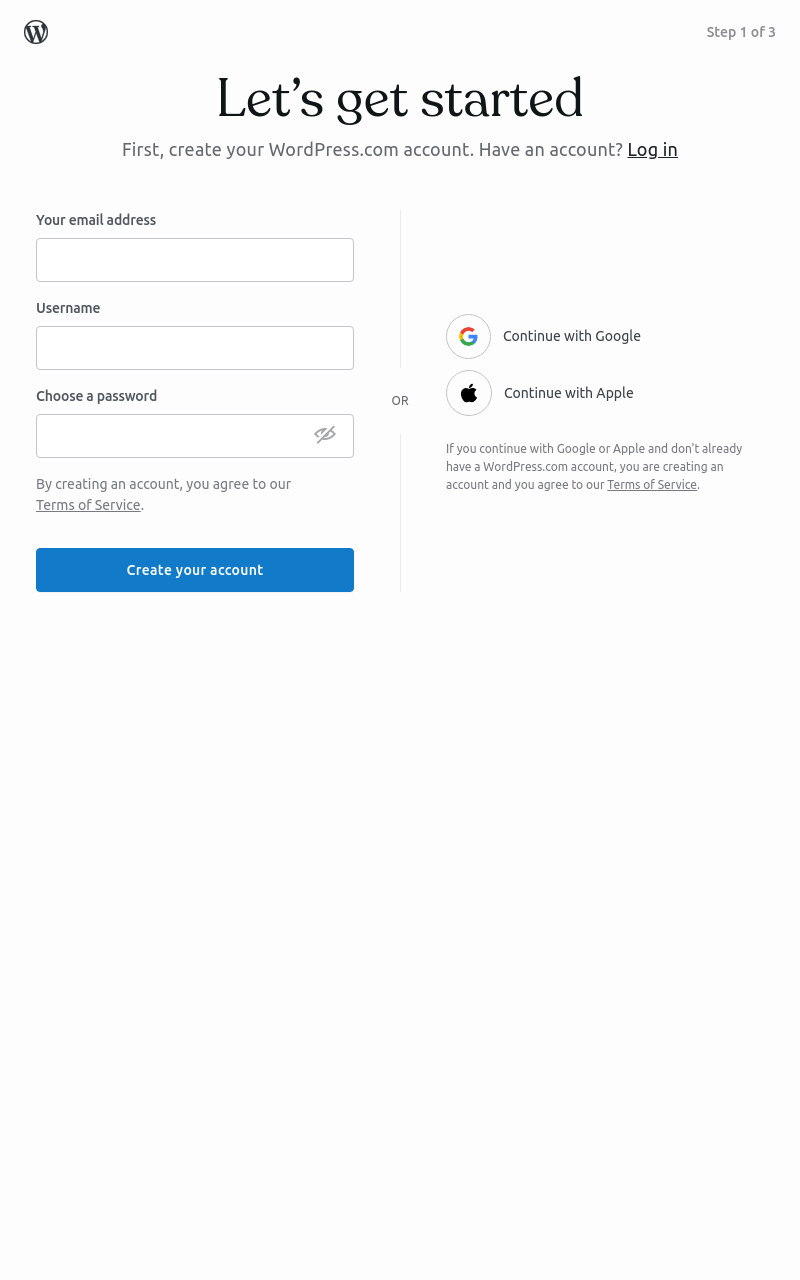Select Continue with Apple text
This screenshot has height=1280, width=800.
(569, 393)
